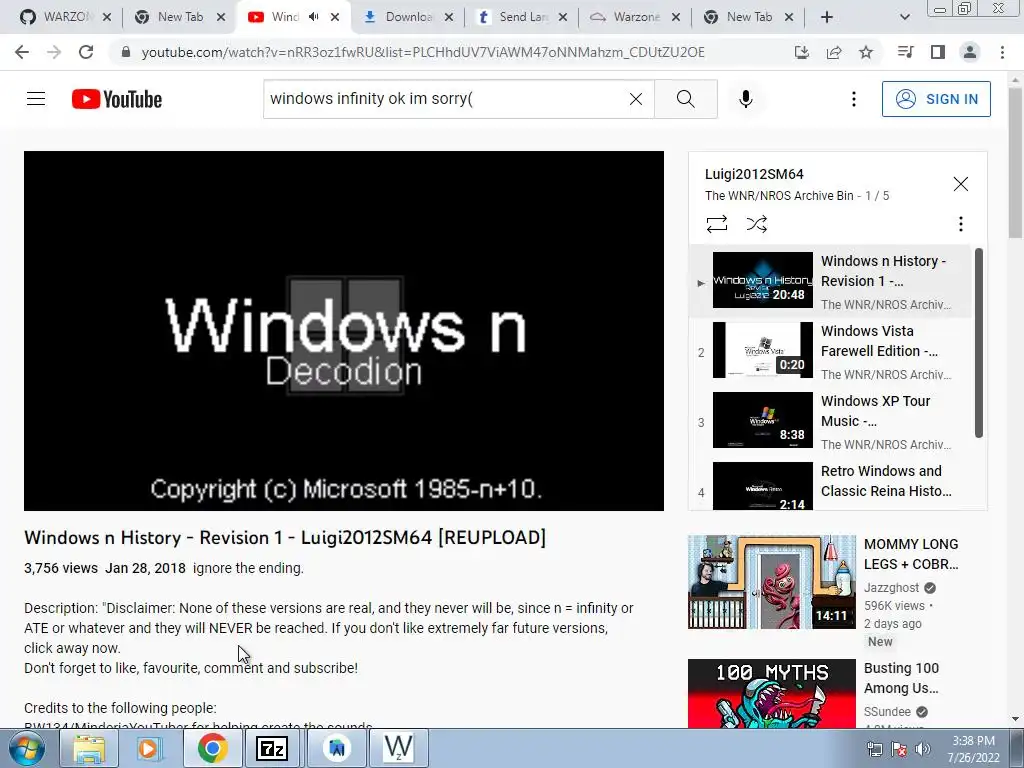The height and width of the screenshot is (768, 1024).
Task: Close the playlist panel
Action: (x=961, y=184)
